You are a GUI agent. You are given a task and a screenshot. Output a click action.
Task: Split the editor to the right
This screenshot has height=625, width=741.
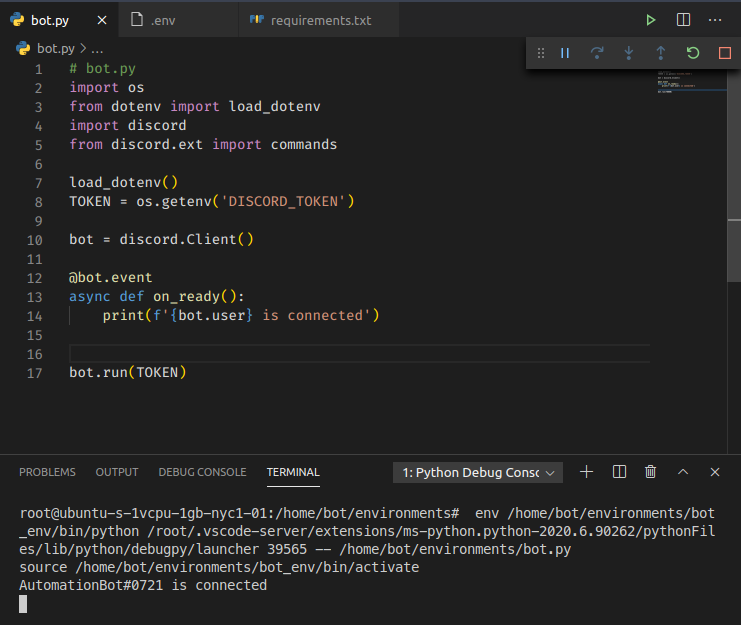pos(683,20)
